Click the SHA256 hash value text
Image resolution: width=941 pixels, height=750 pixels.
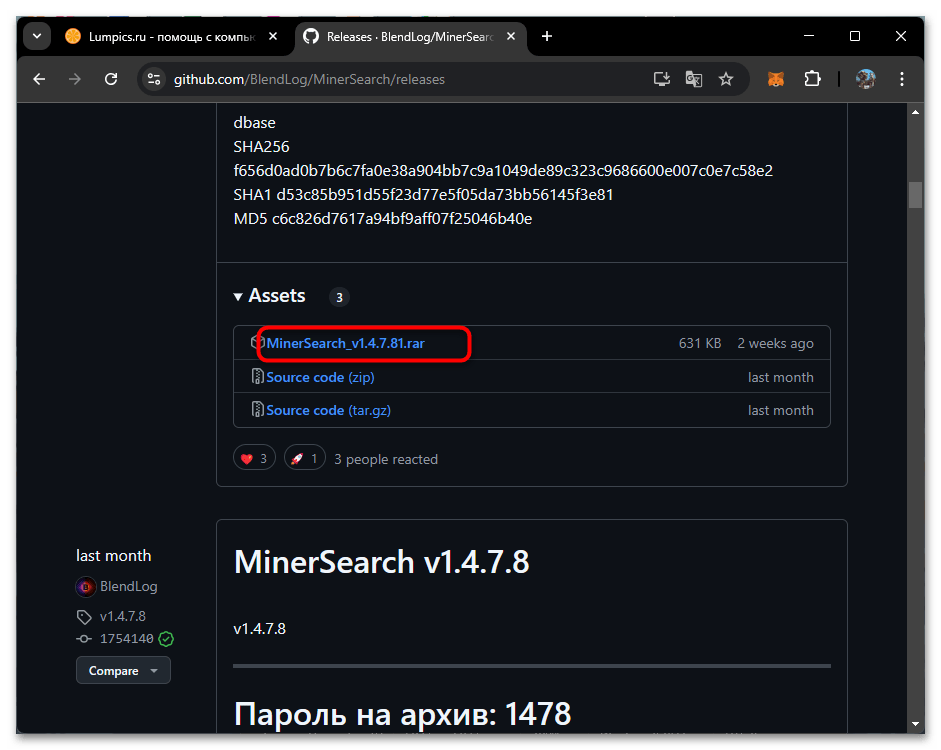pos(503,170)
